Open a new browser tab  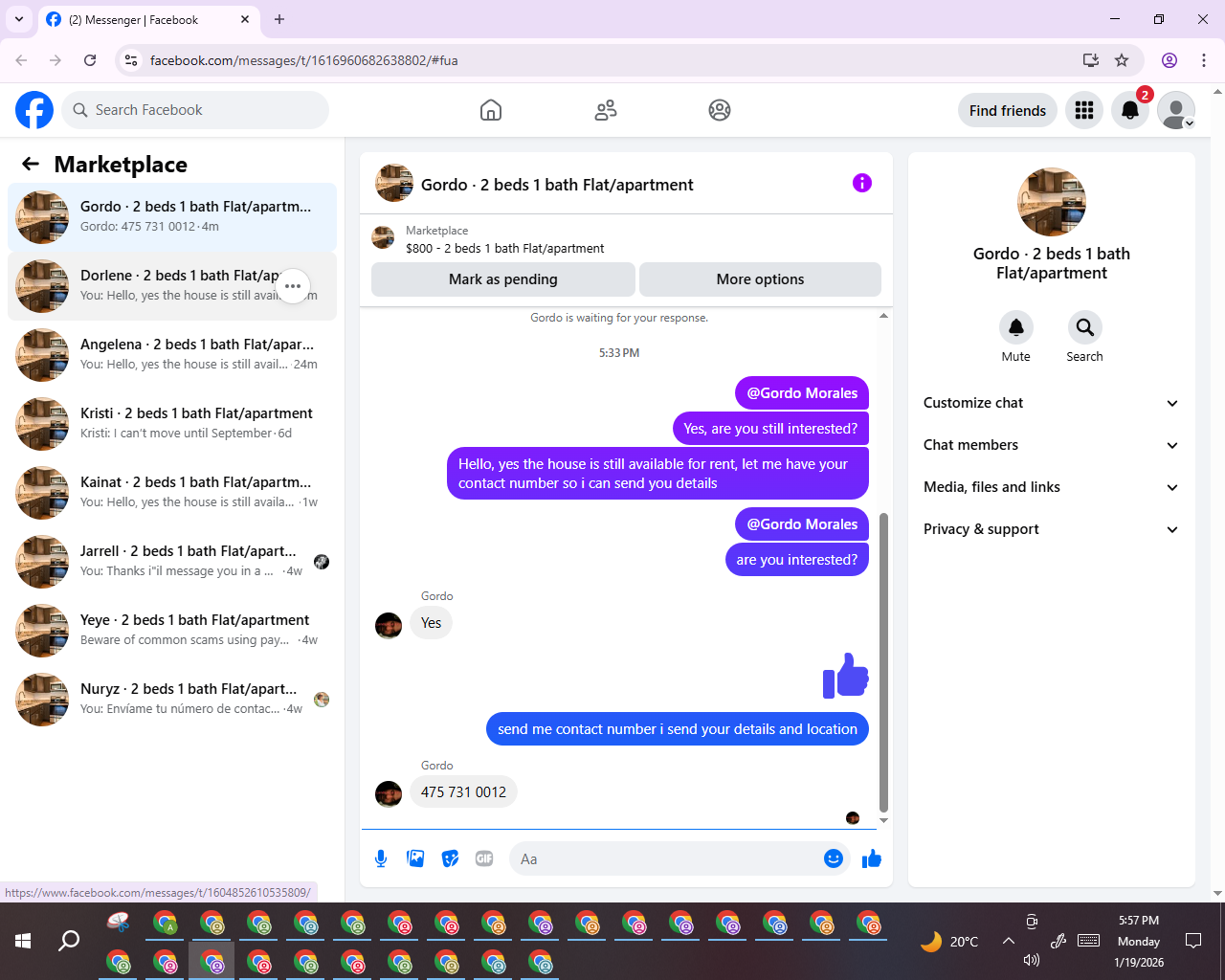click(279, 19)
